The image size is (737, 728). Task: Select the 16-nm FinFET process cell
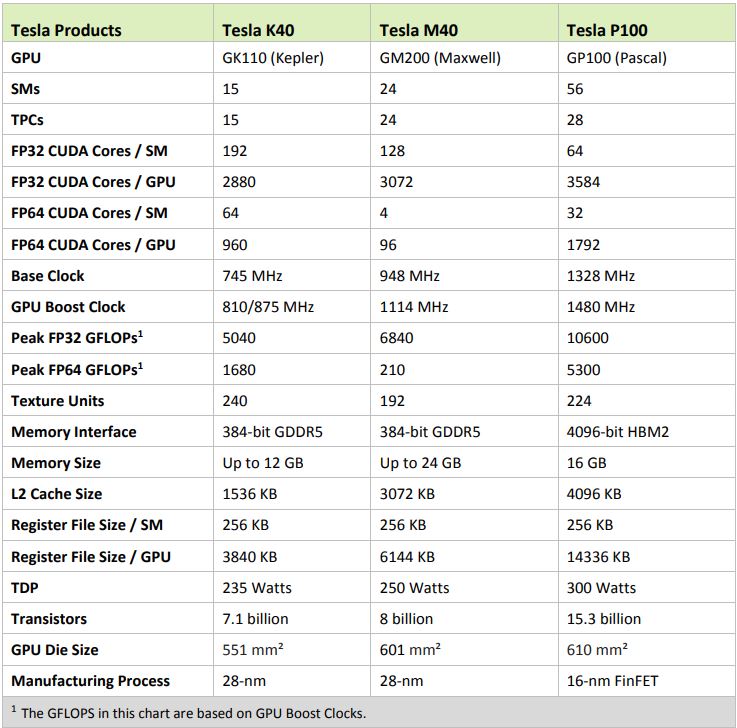click(613, 681)
